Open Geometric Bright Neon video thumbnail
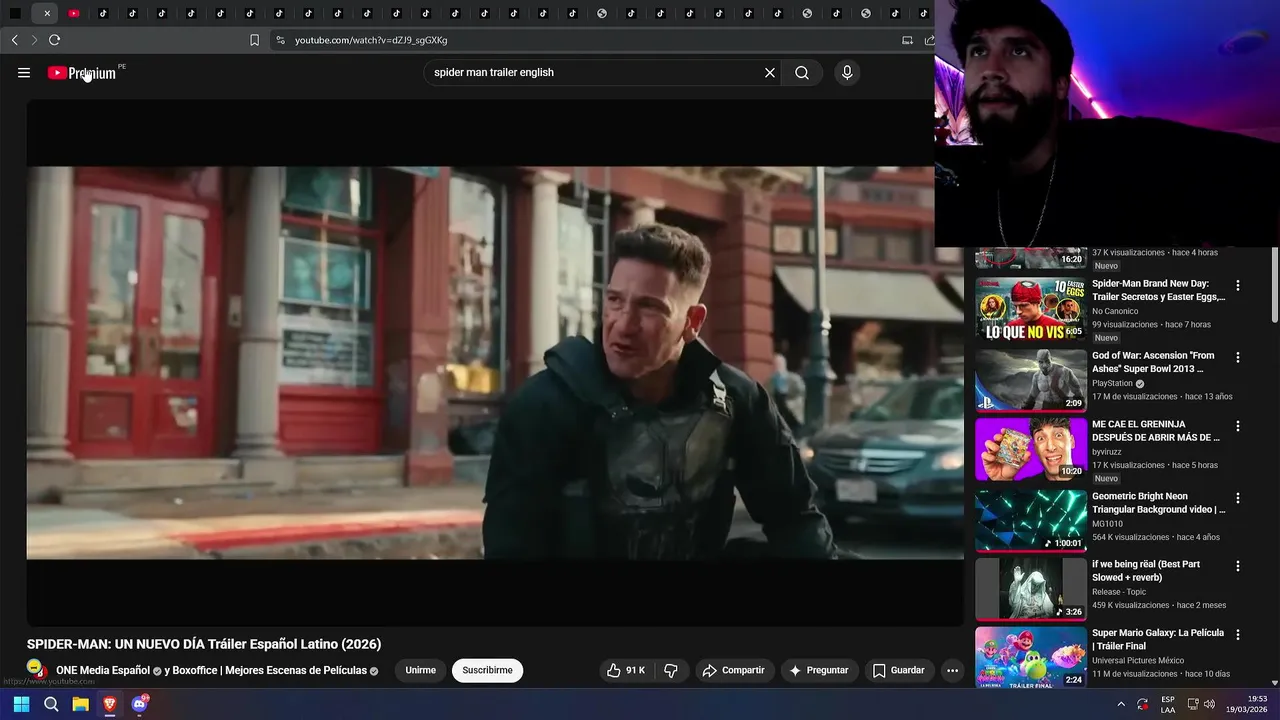The image size is (1280, 720). coord(1030,520)
